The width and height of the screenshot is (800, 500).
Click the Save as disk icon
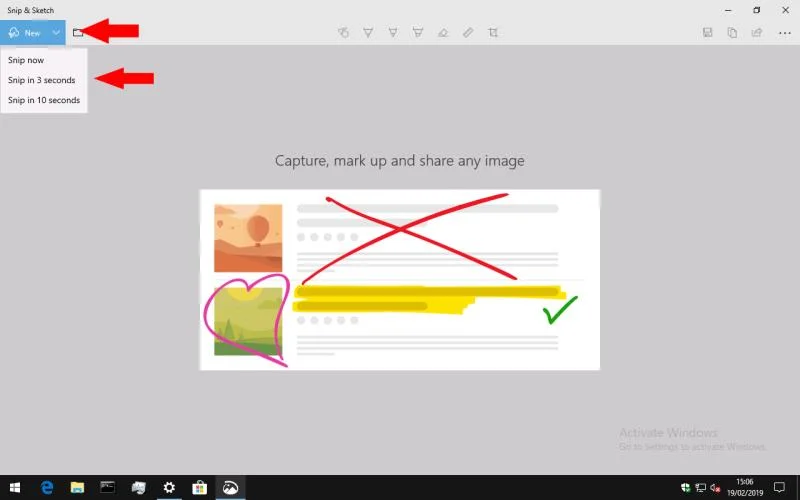[x=708, y=33]
